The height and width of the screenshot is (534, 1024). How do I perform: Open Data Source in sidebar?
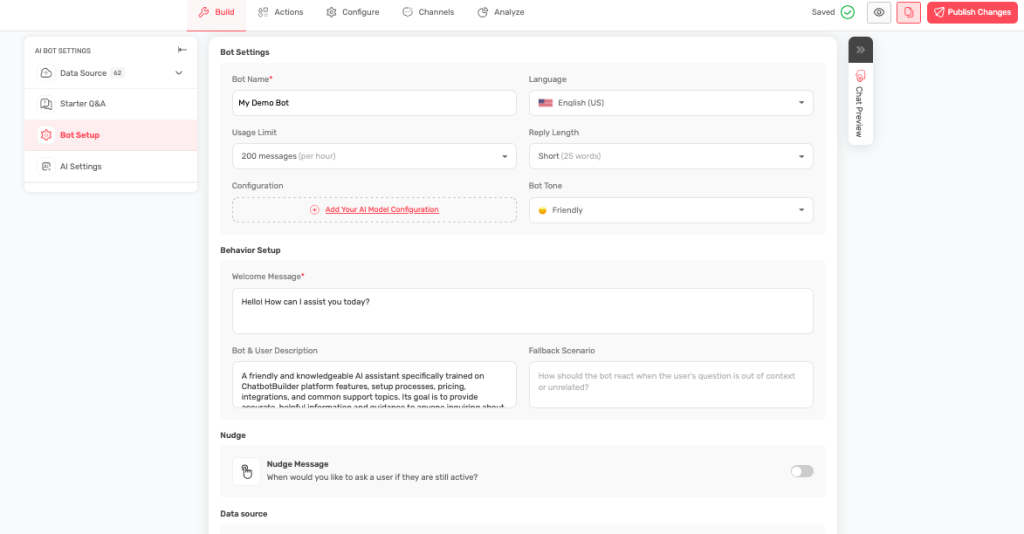pos(111,73)
